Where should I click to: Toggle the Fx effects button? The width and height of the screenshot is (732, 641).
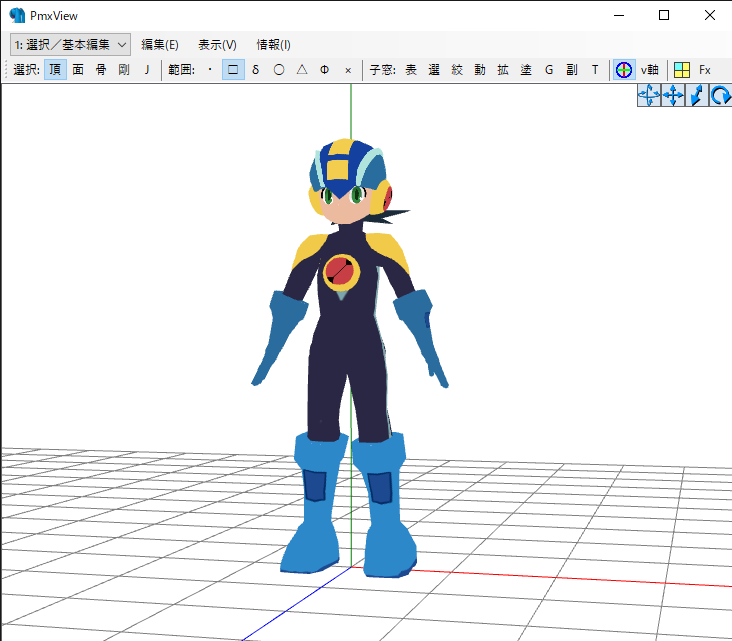click(x=705, y=70)
